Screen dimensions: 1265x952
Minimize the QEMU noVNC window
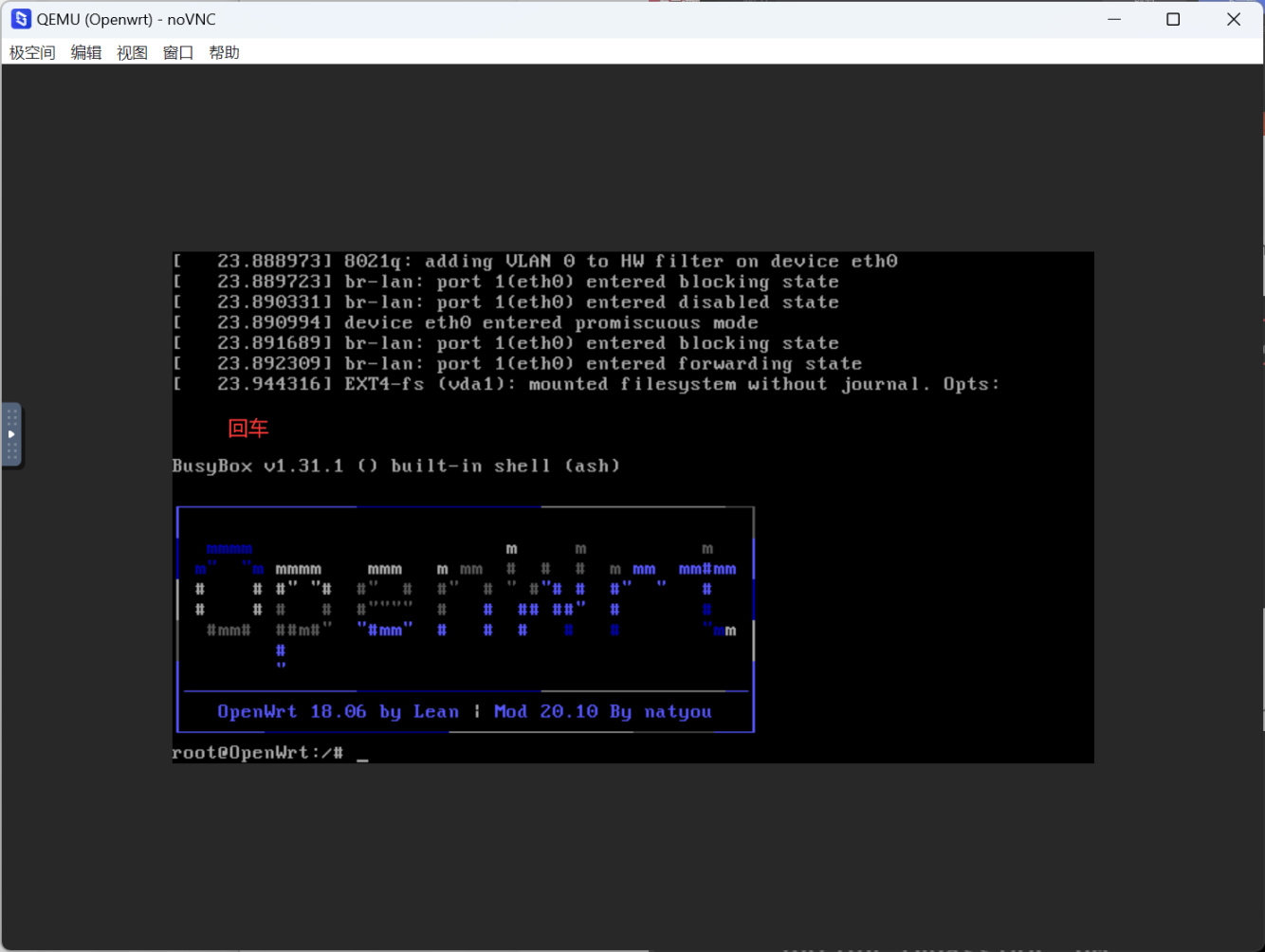coord(1114,19)
